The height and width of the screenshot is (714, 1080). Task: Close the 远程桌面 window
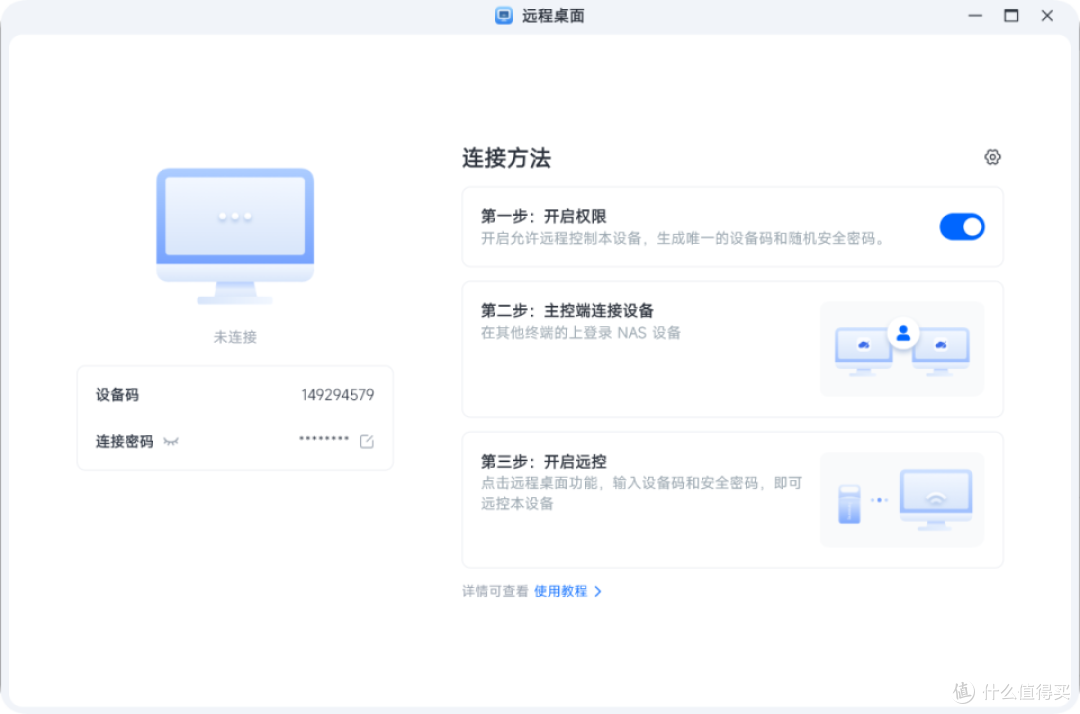[1047, 15]
